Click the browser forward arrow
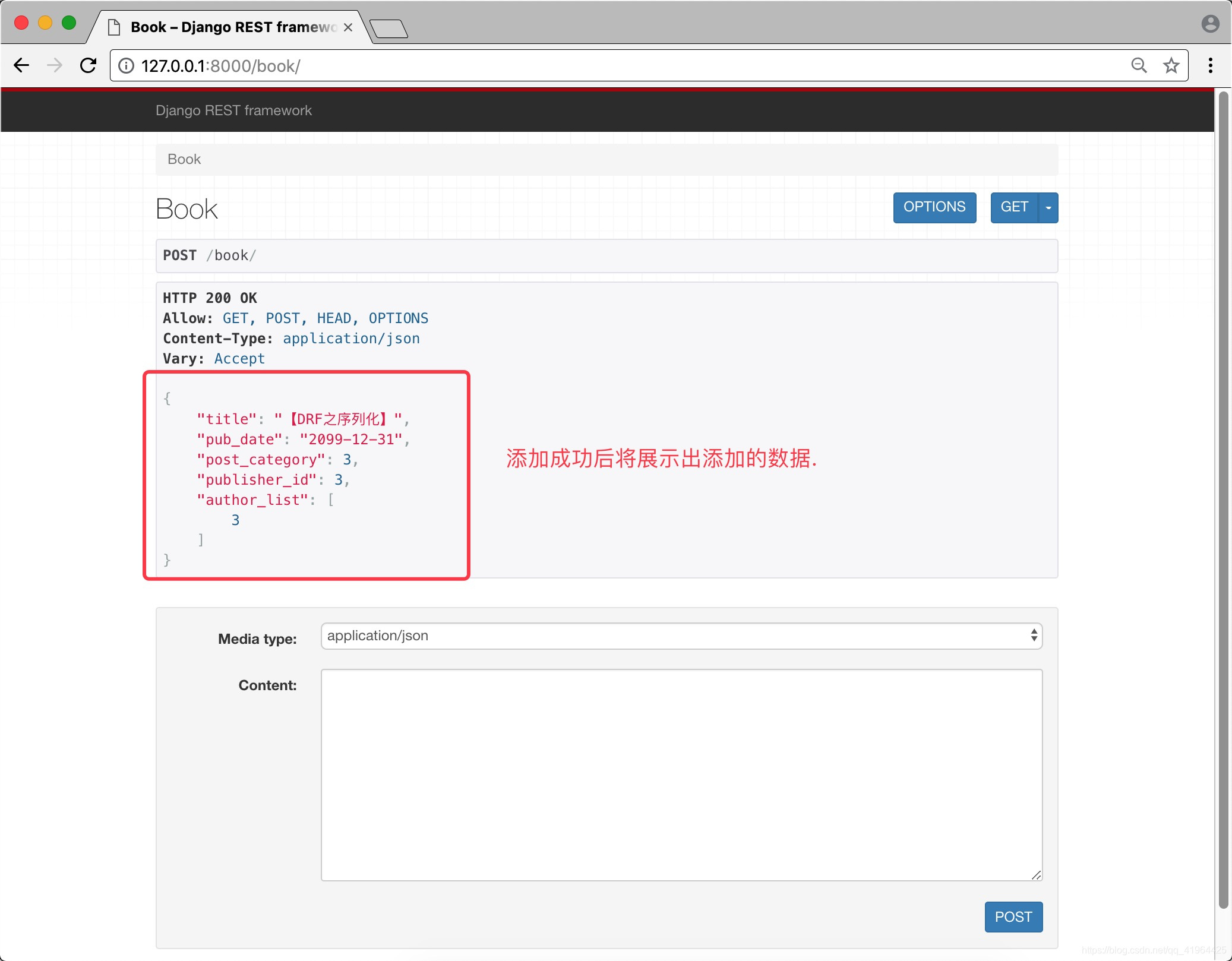 click(55, 65)
